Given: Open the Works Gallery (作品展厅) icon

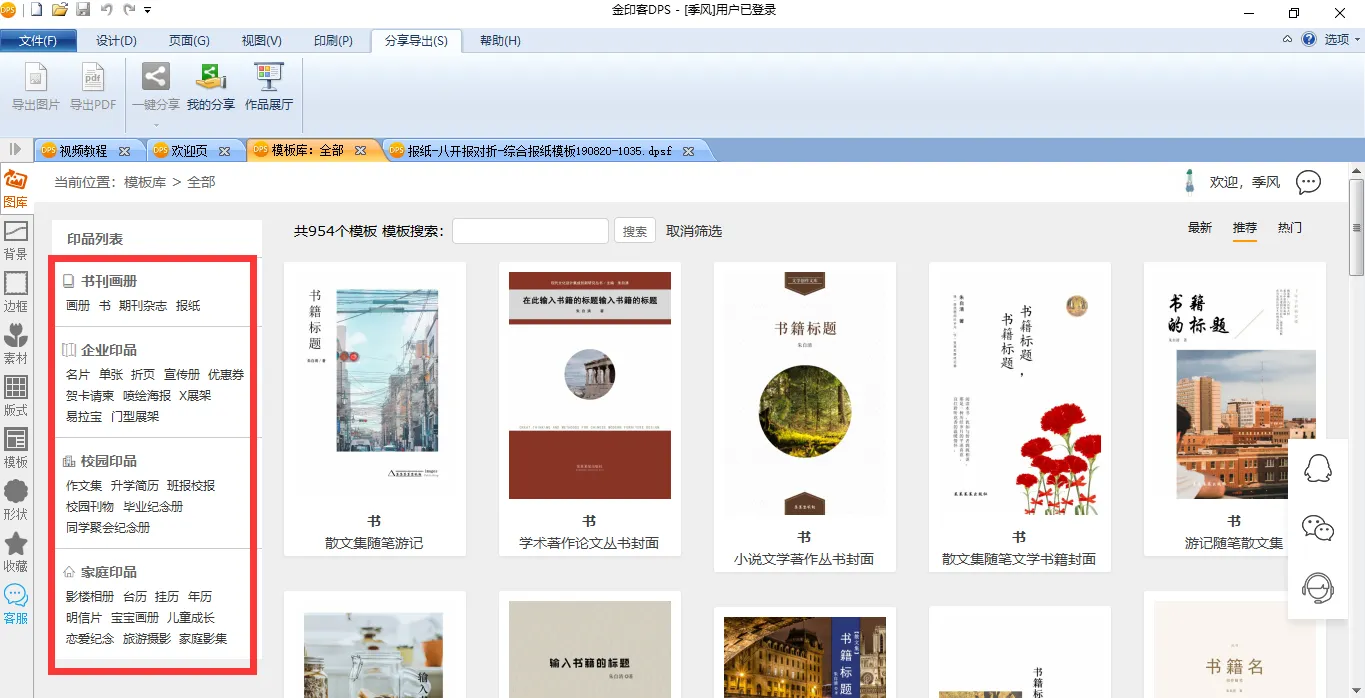Looking at the screenshot, I should coord(269,78).
